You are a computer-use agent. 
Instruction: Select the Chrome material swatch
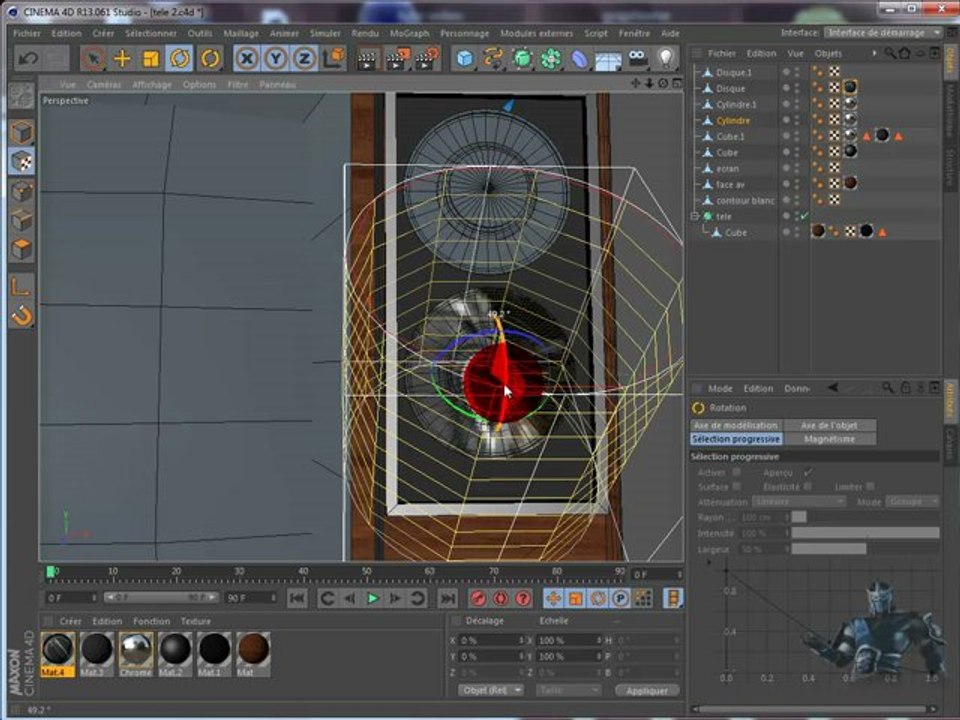[136, 650]
